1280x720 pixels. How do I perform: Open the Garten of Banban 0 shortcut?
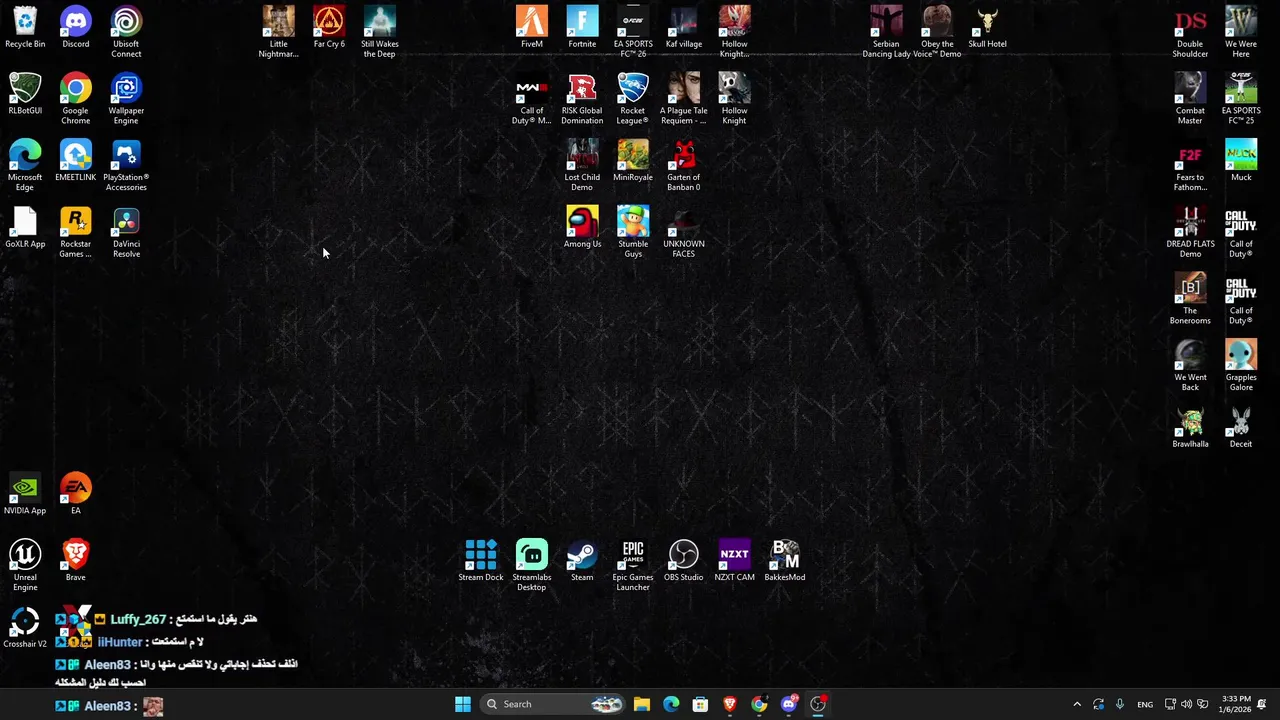click(x=684, y=165)
